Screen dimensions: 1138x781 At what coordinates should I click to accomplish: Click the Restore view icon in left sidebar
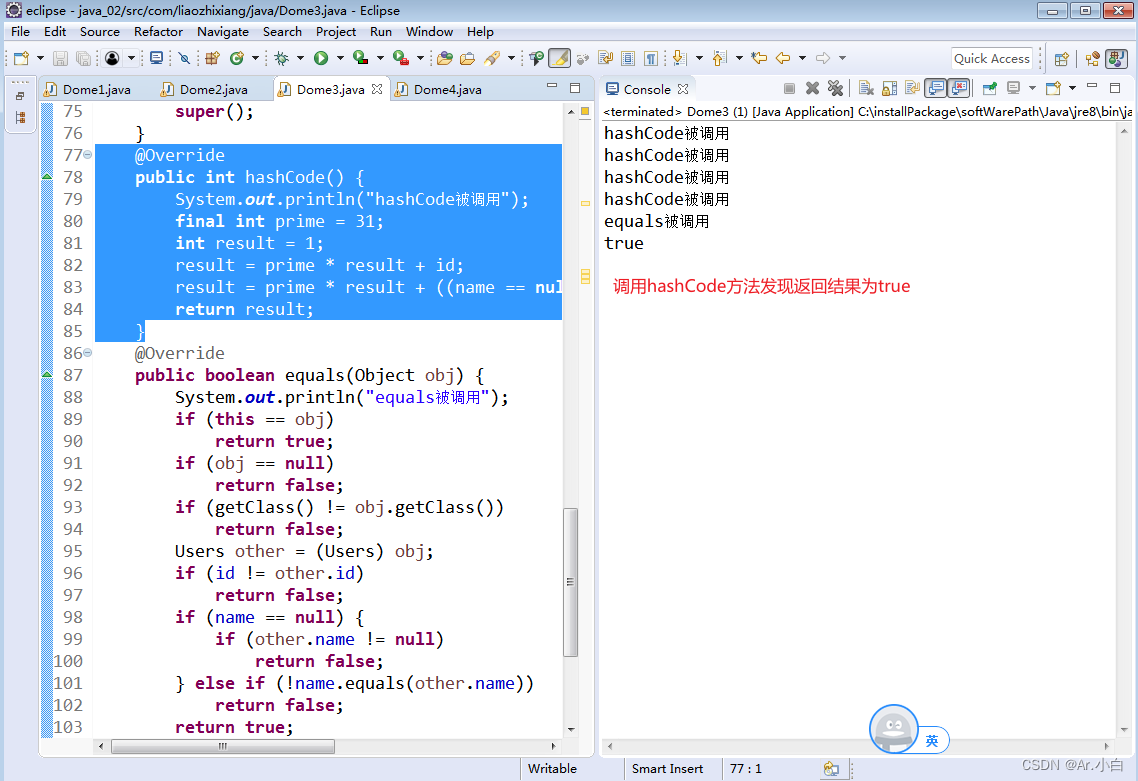pyautogui.click(x=20, y=96)
